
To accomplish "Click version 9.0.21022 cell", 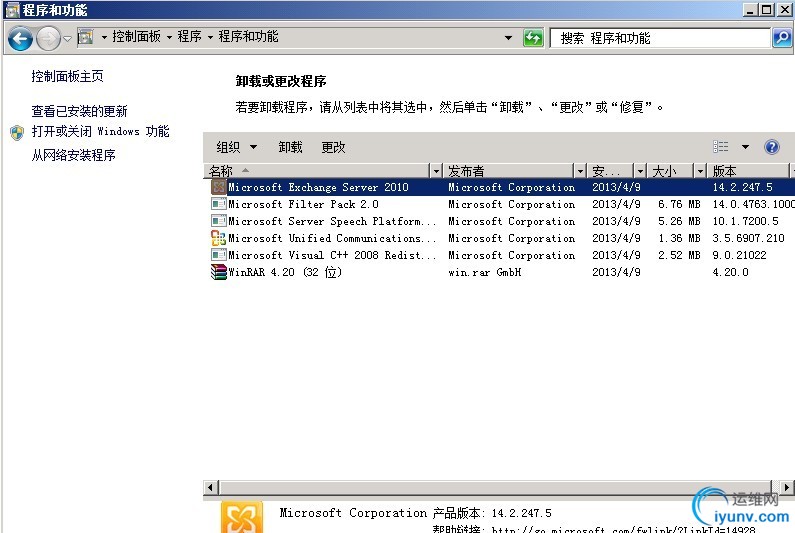I will [739, 255].
